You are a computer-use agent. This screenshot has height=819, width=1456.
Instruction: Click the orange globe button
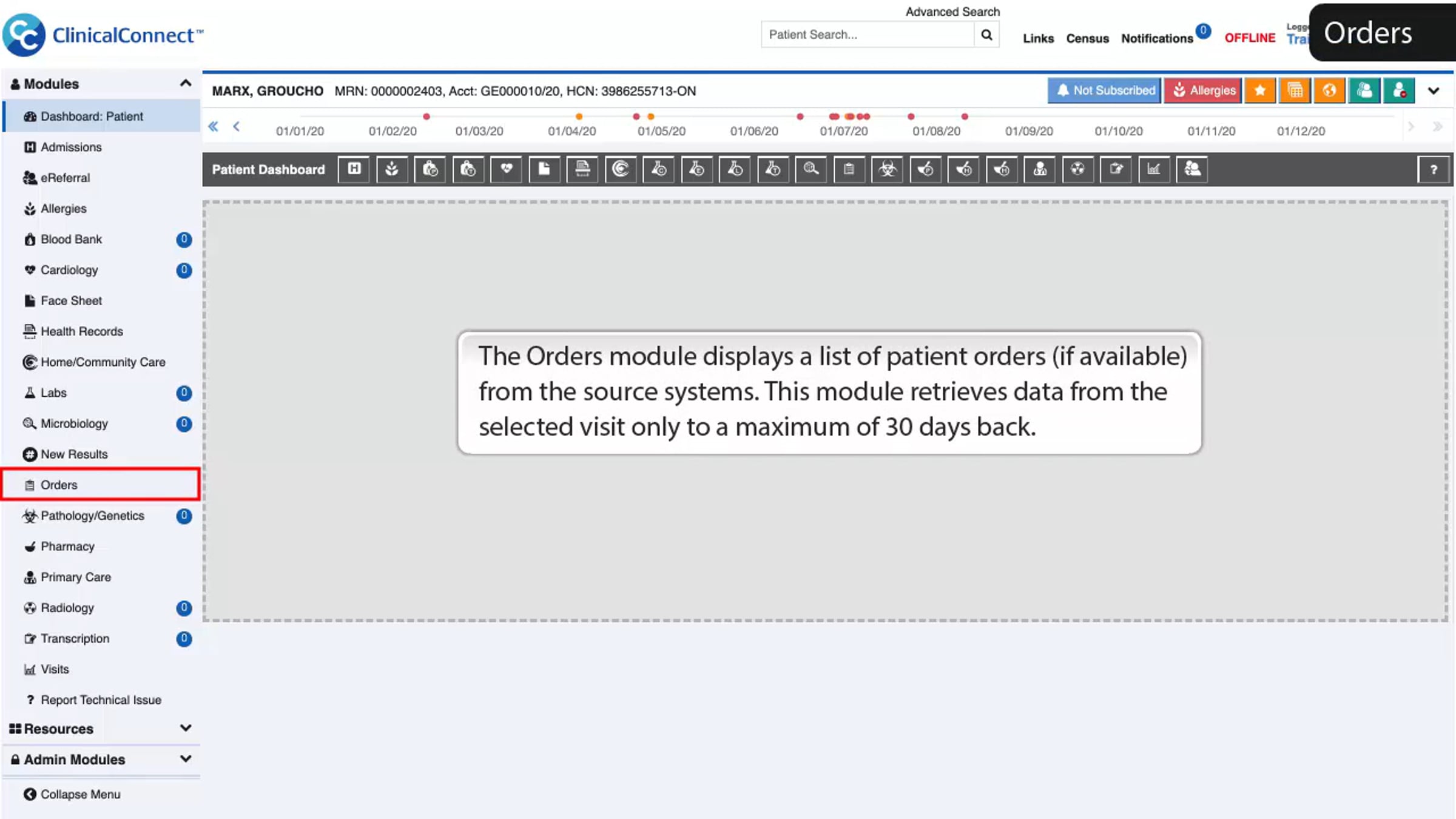[x=1329, y=90]
